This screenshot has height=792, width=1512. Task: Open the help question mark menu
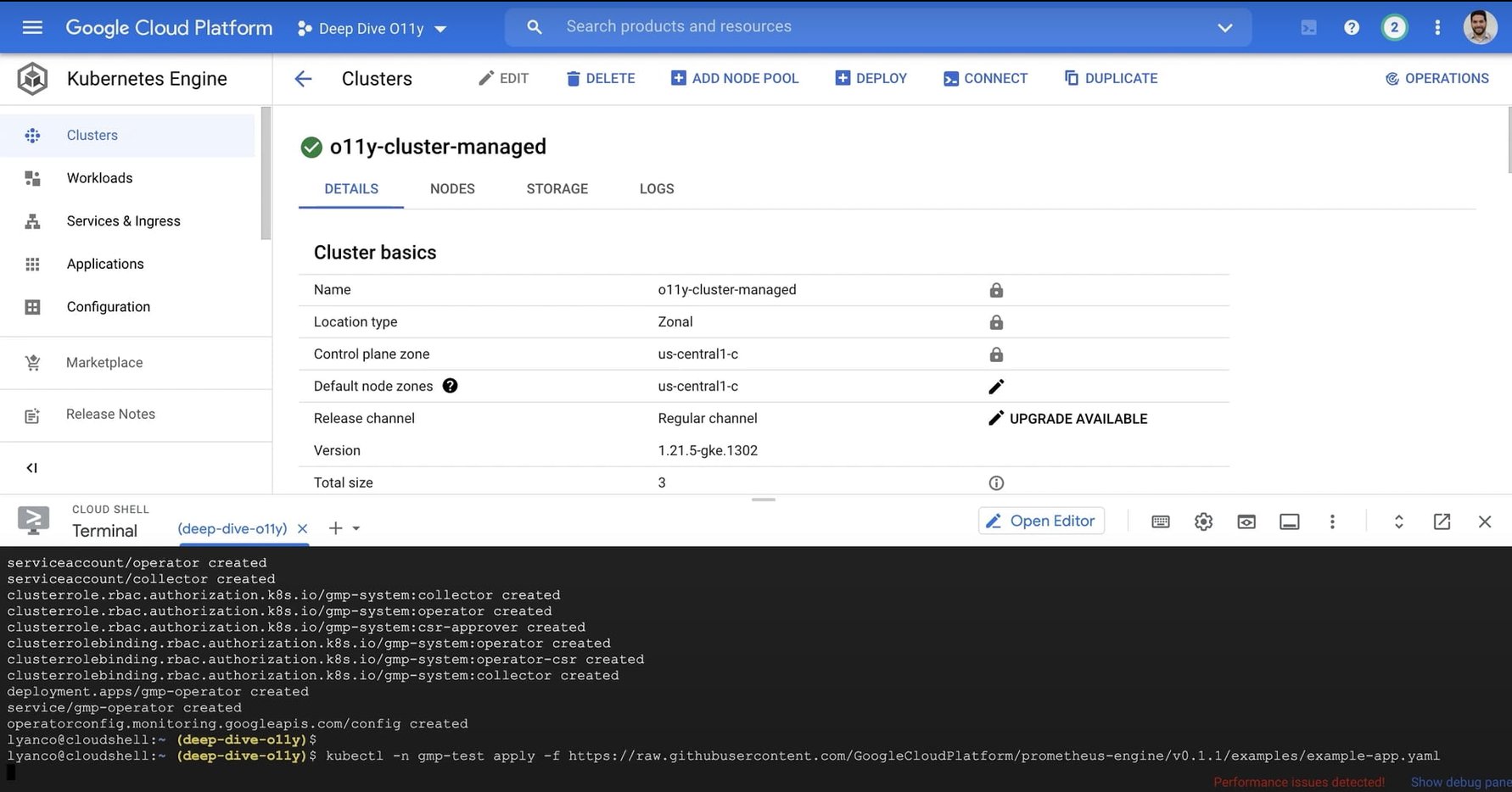(1352, 27)
